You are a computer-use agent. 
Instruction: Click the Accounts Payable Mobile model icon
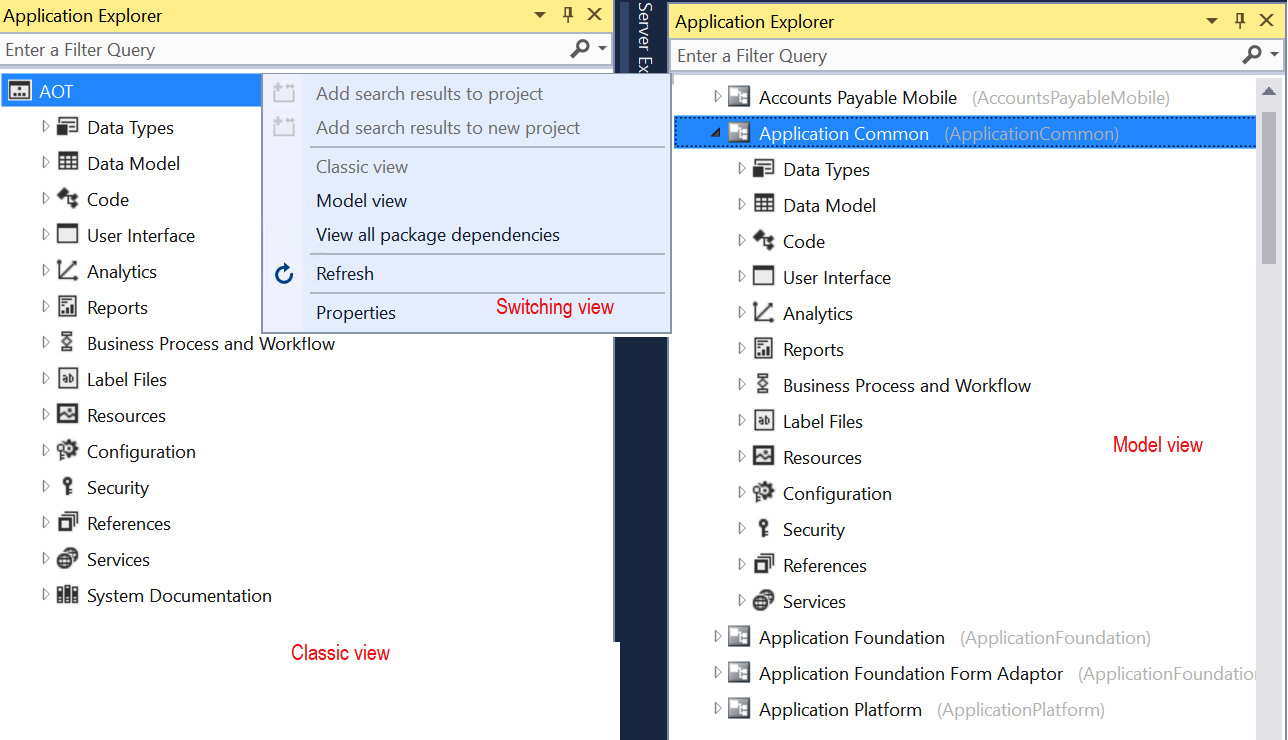[x=739, y=97]
